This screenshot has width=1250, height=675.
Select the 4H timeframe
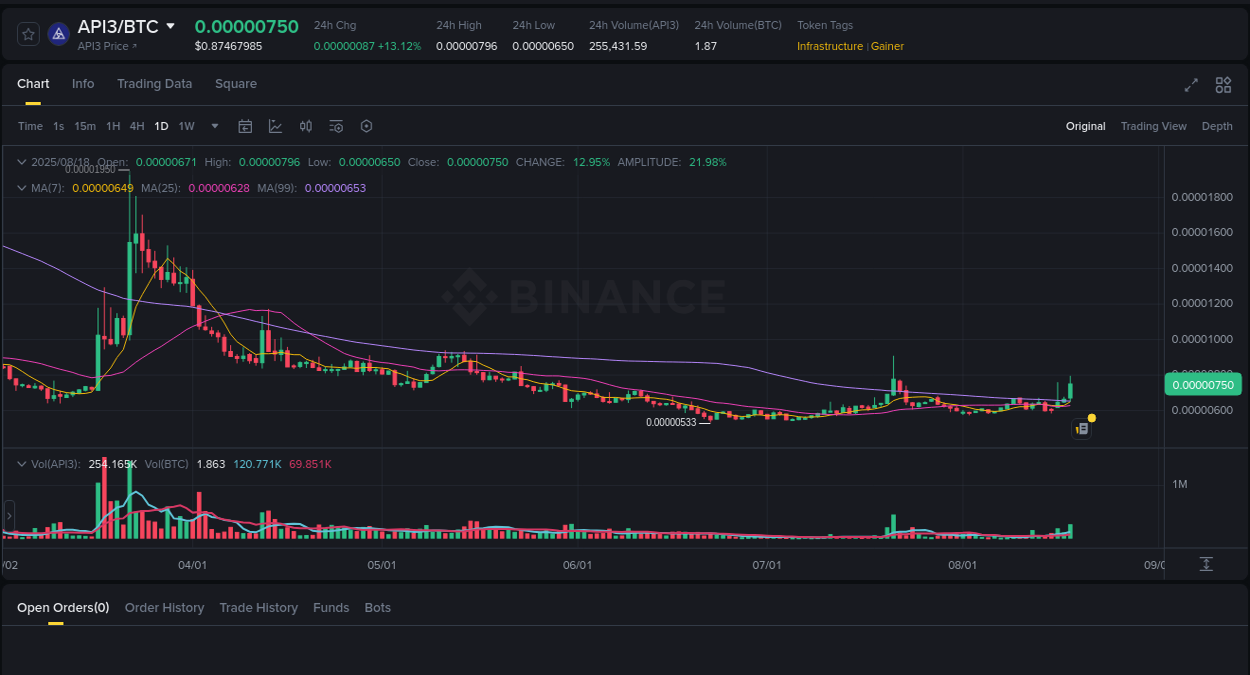137,126
